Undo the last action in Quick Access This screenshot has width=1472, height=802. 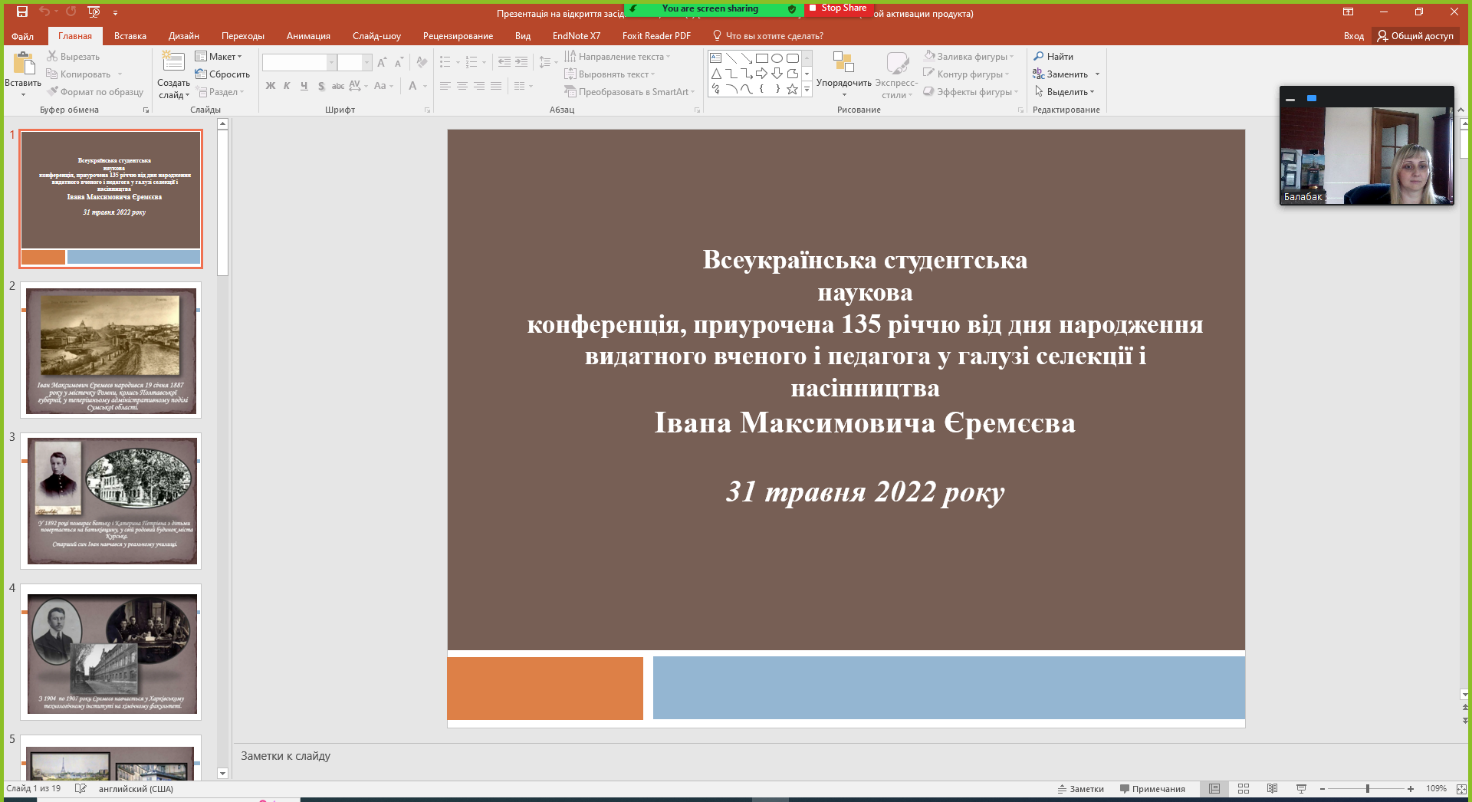pos(46,12)
